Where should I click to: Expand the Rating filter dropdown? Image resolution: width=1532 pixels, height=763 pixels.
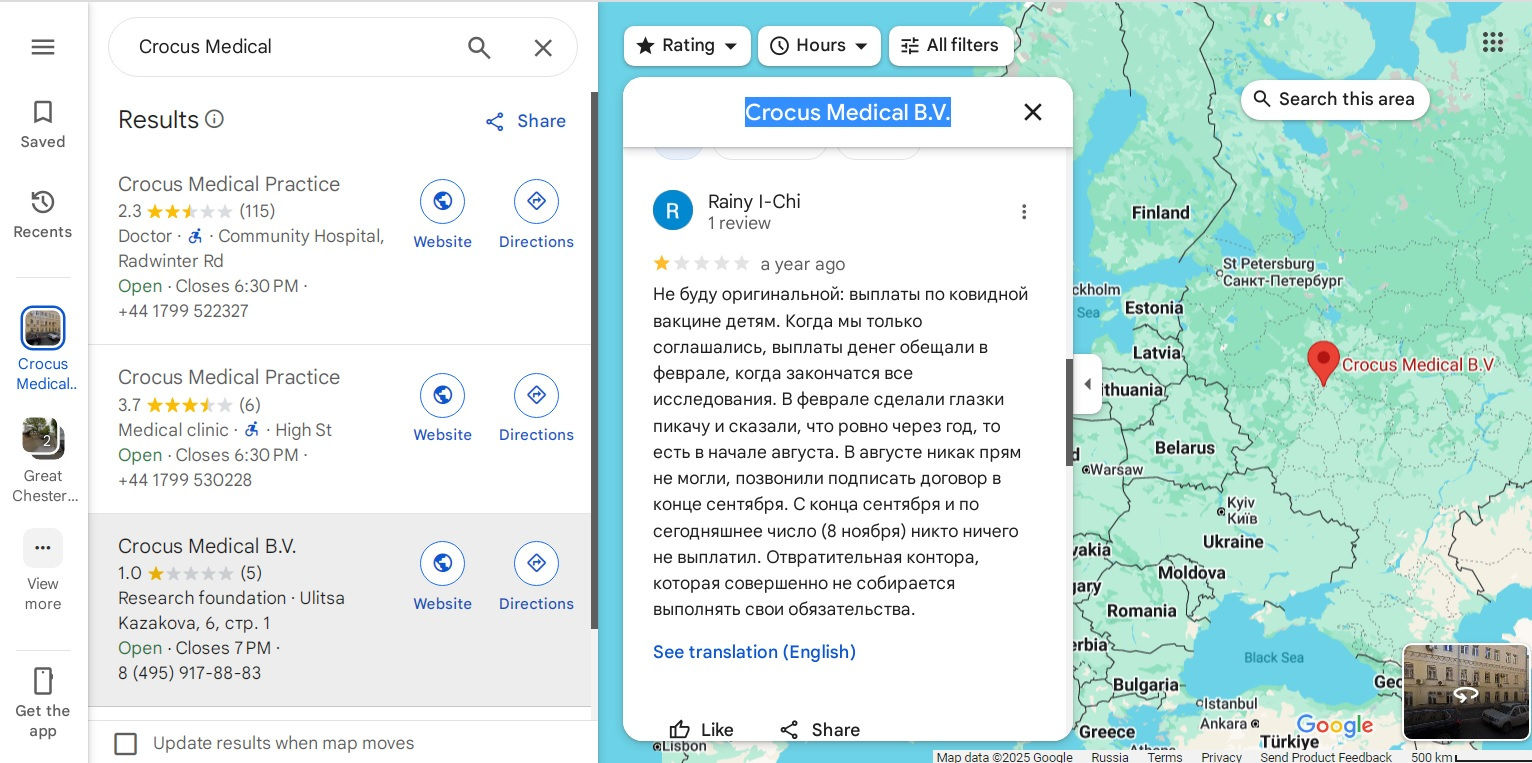pos(687,46)
